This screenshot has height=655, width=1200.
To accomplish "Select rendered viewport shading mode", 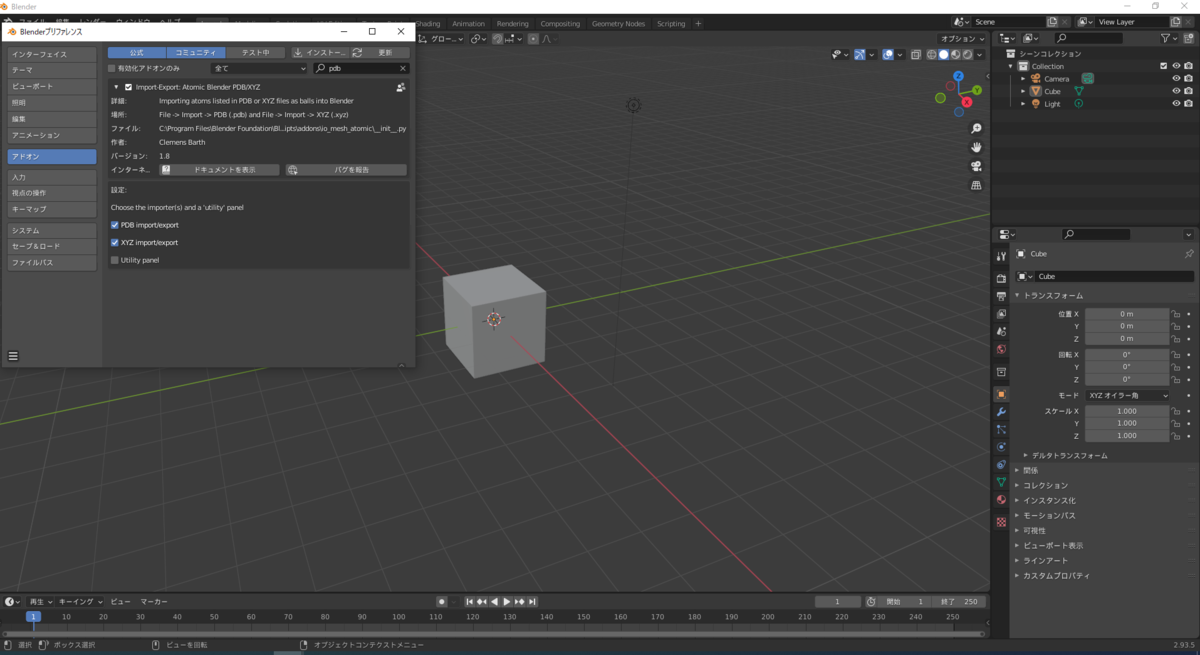I will click(967, 55).
